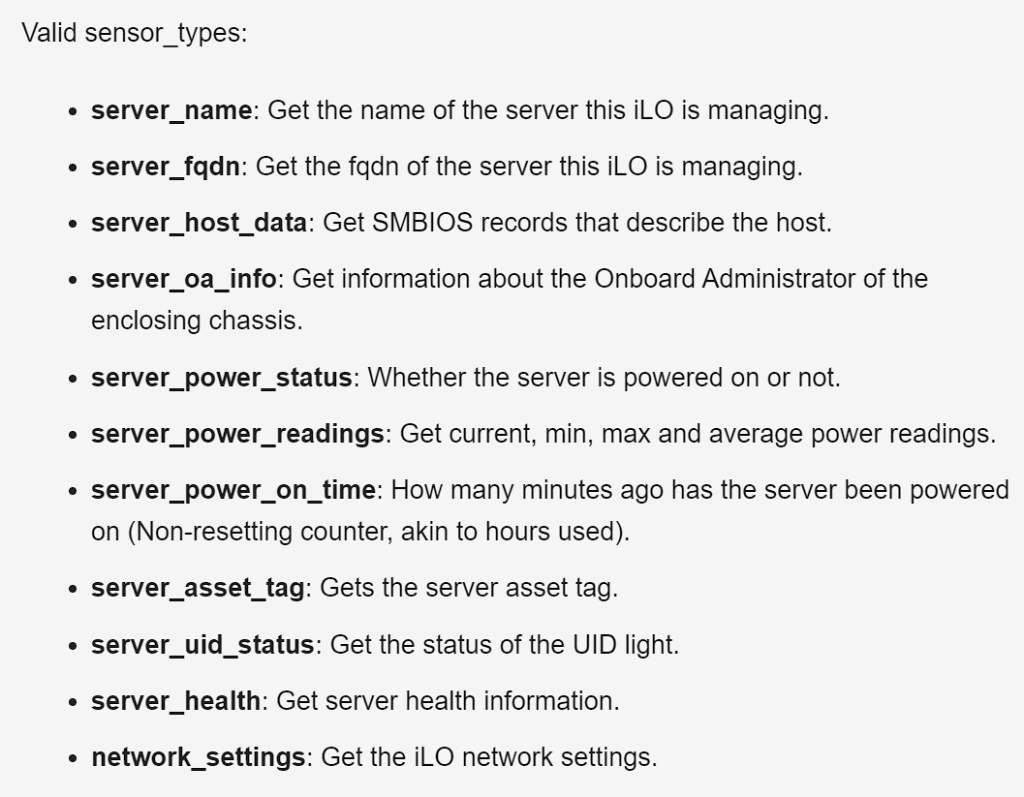Image resolution: width=1024 pixels, height=797 pixels.
Task: Click "Get server health information" description
Action: click(x=447, y=701)
